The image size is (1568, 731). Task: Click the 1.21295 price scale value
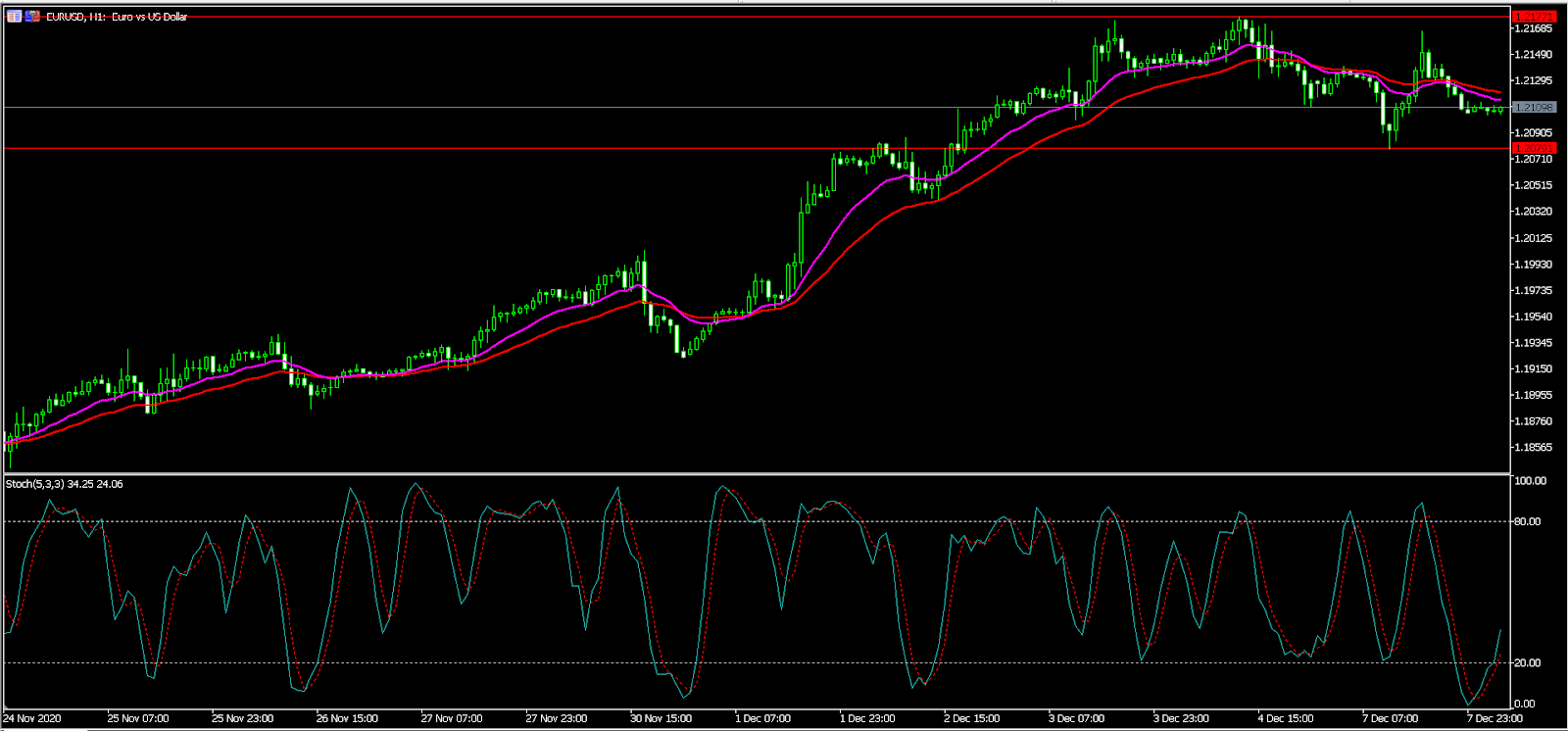pyautogui.click(x=1534, y=80)
